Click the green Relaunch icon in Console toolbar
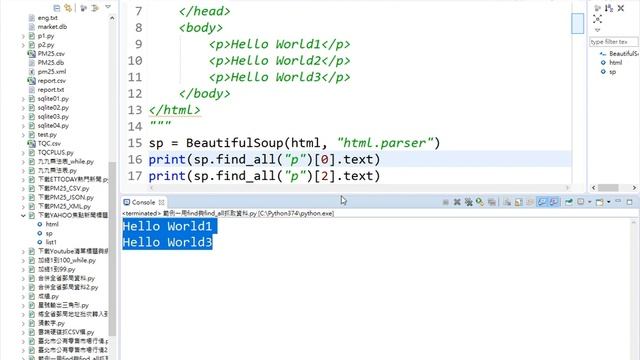640x360 pixels. (x=480, y=202)
